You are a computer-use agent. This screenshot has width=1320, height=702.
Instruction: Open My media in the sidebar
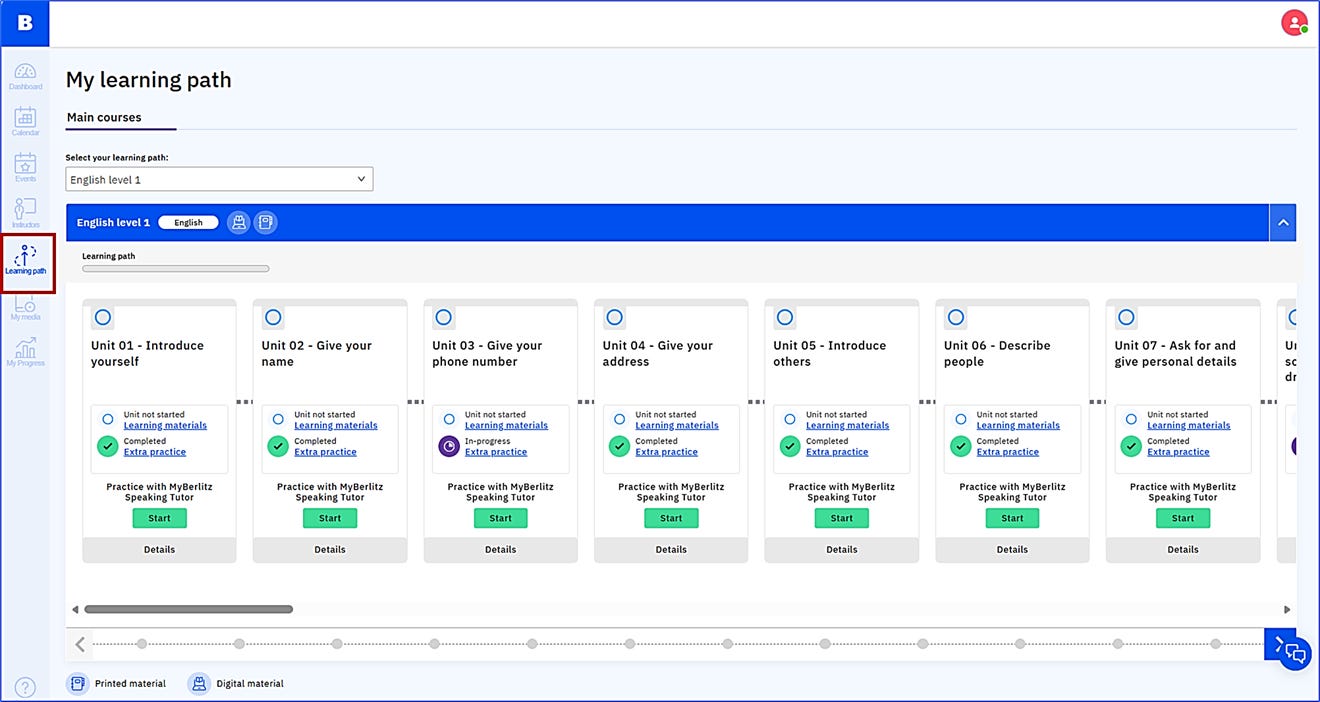pyautogui.click(x=26, y=308)
